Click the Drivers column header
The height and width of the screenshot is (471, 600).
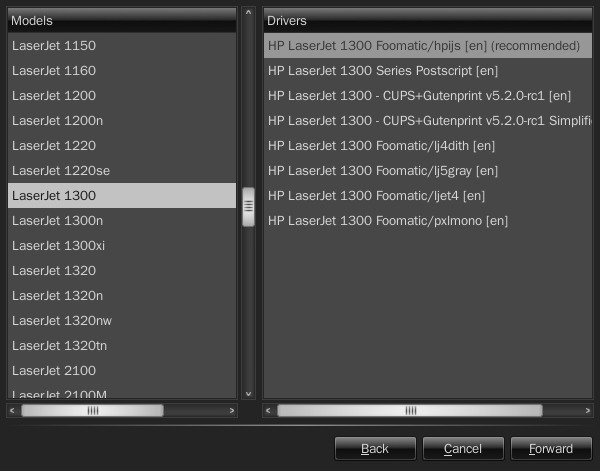[x=428, y=20]
